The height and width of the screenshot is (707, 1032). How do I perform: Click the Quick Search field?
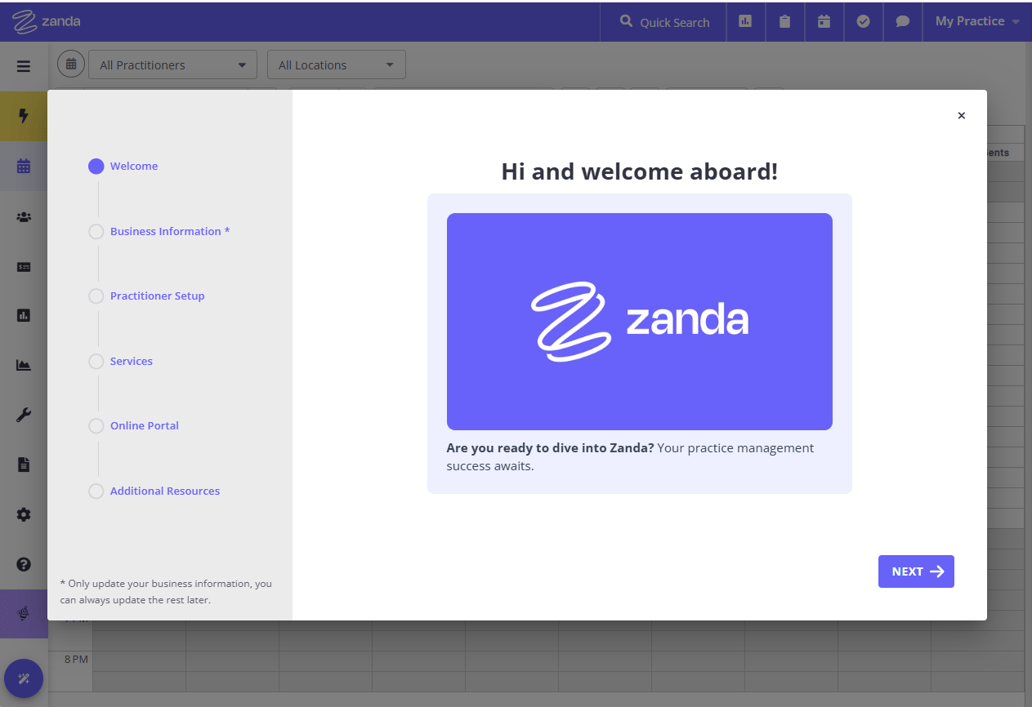coord(665,22)
